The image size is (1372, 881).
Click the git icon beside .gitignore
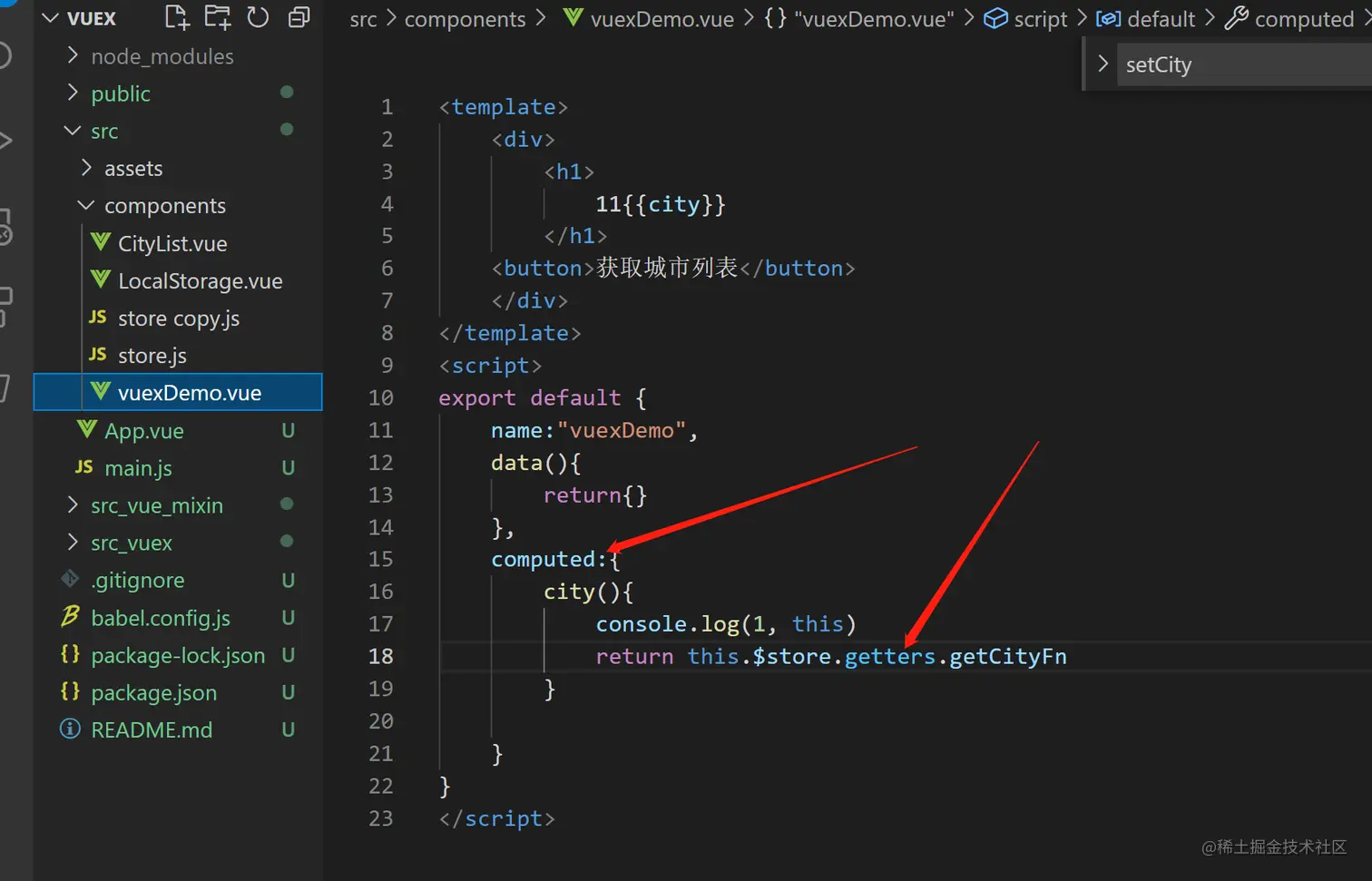70,579
